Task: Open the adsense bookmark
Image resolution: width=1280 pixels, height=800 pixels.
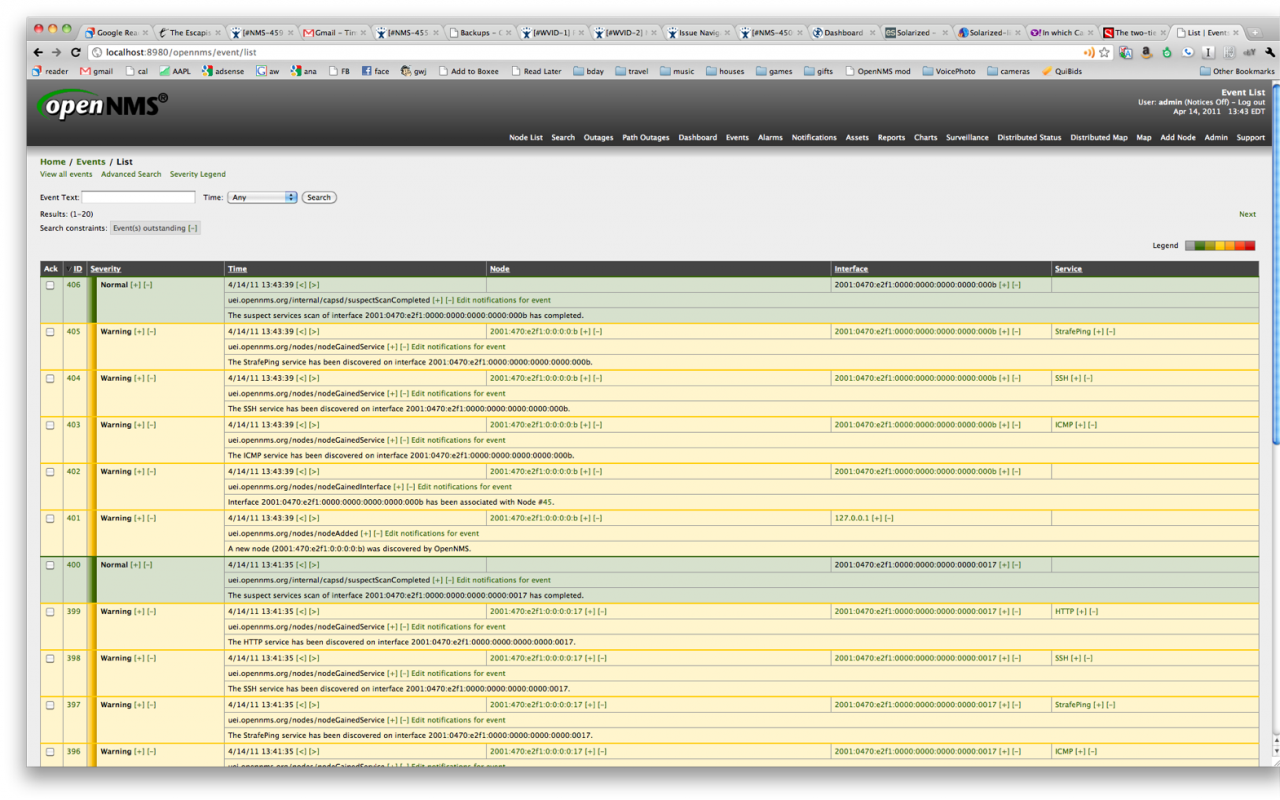Action: [224, 71]
